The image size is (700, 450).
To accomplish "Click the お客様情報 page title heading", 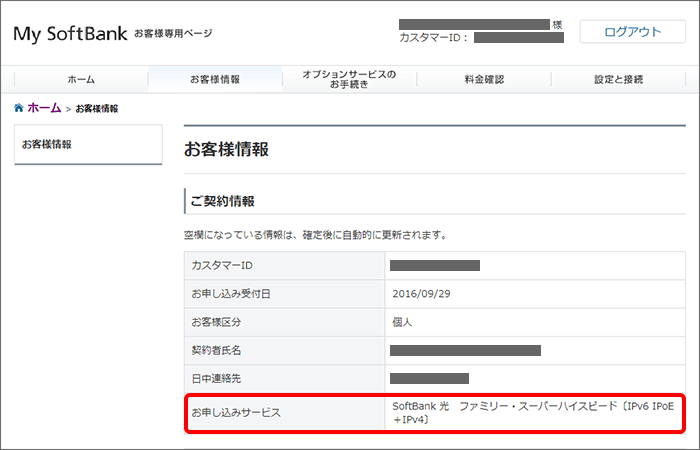I will coord(226,150).
